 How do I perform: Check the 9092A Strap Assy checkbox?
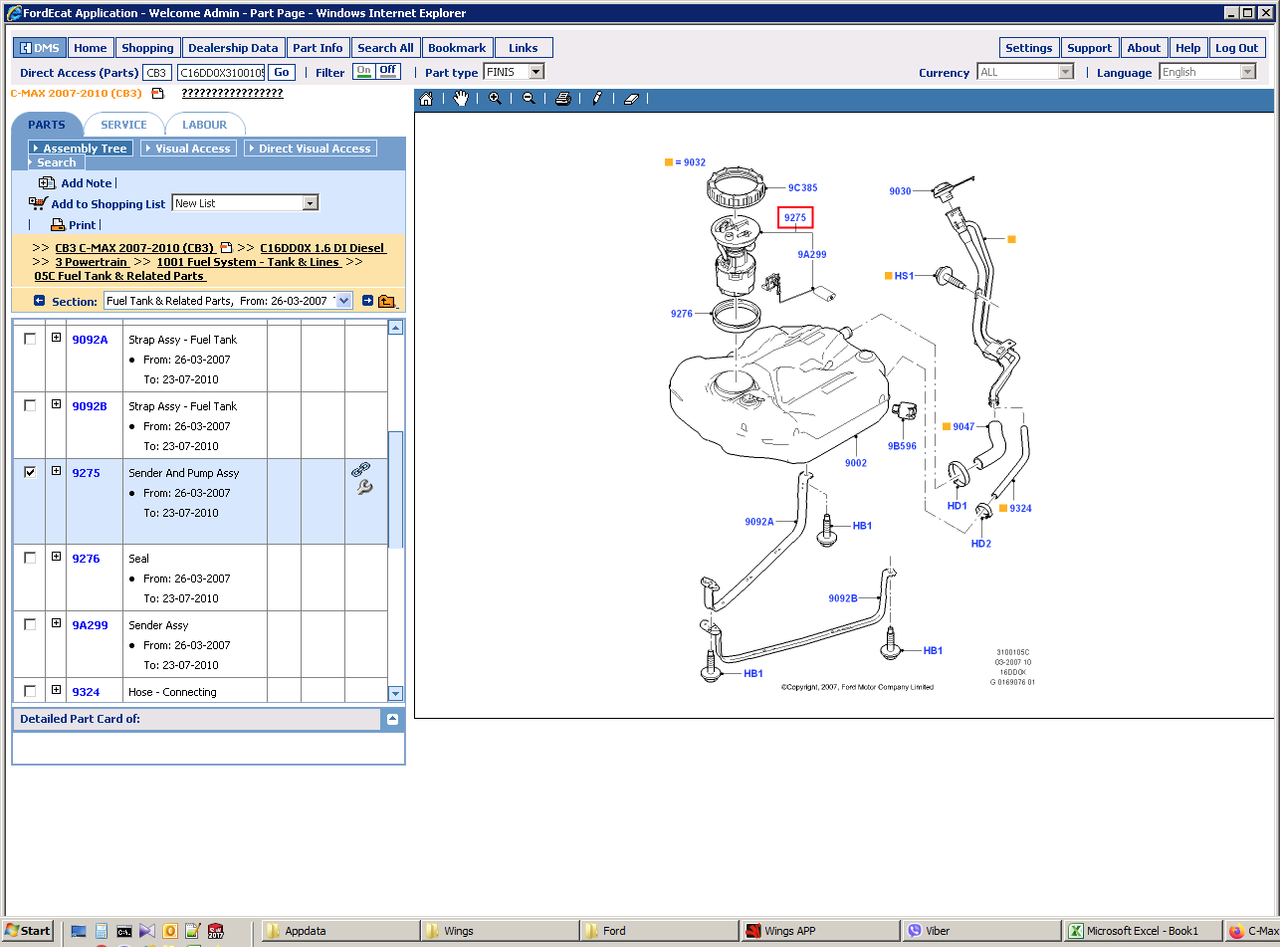click(30, 339)
